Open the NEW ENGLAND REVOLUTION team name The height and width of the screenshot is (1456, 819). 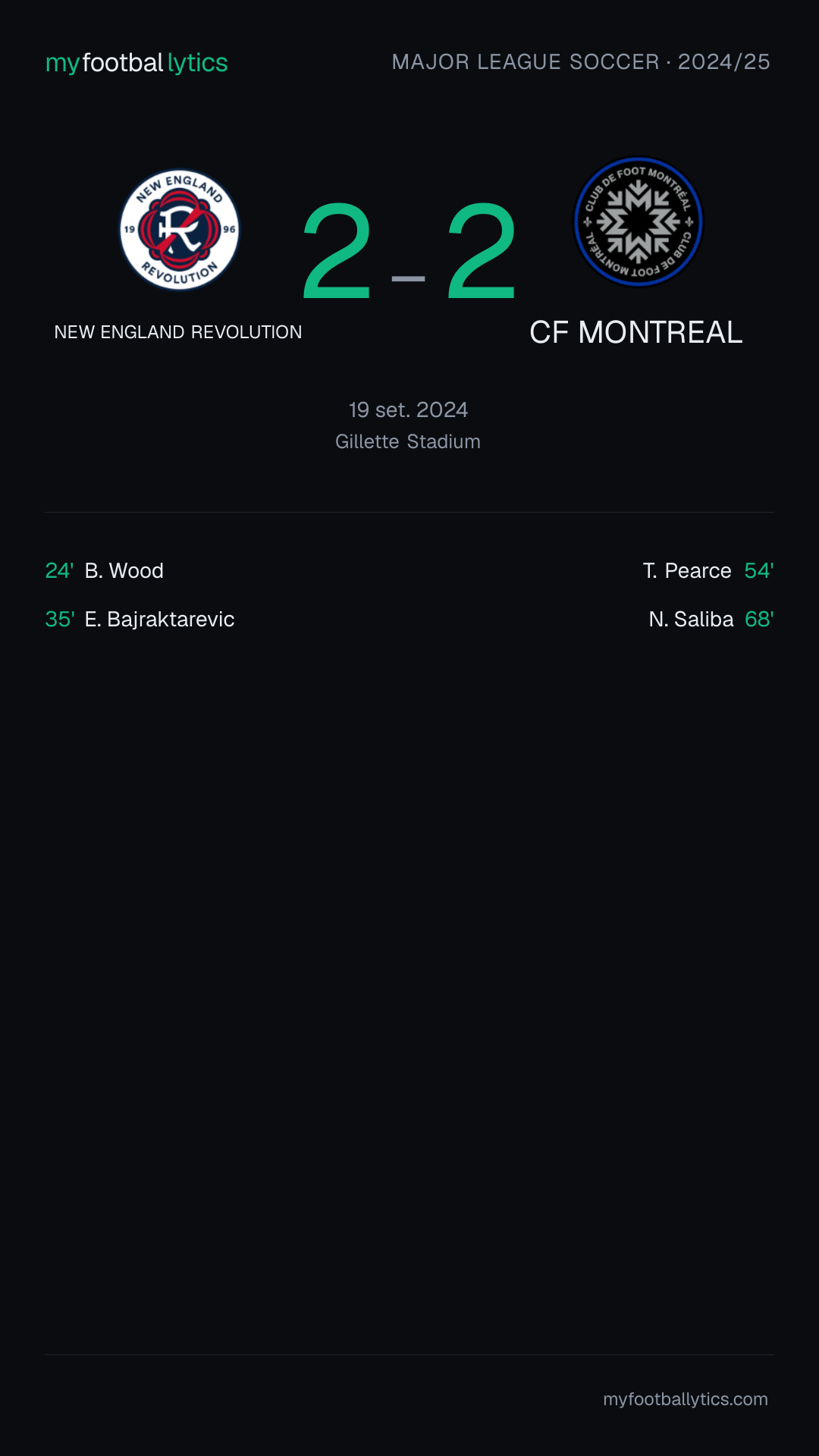click(x=178, y=332)
